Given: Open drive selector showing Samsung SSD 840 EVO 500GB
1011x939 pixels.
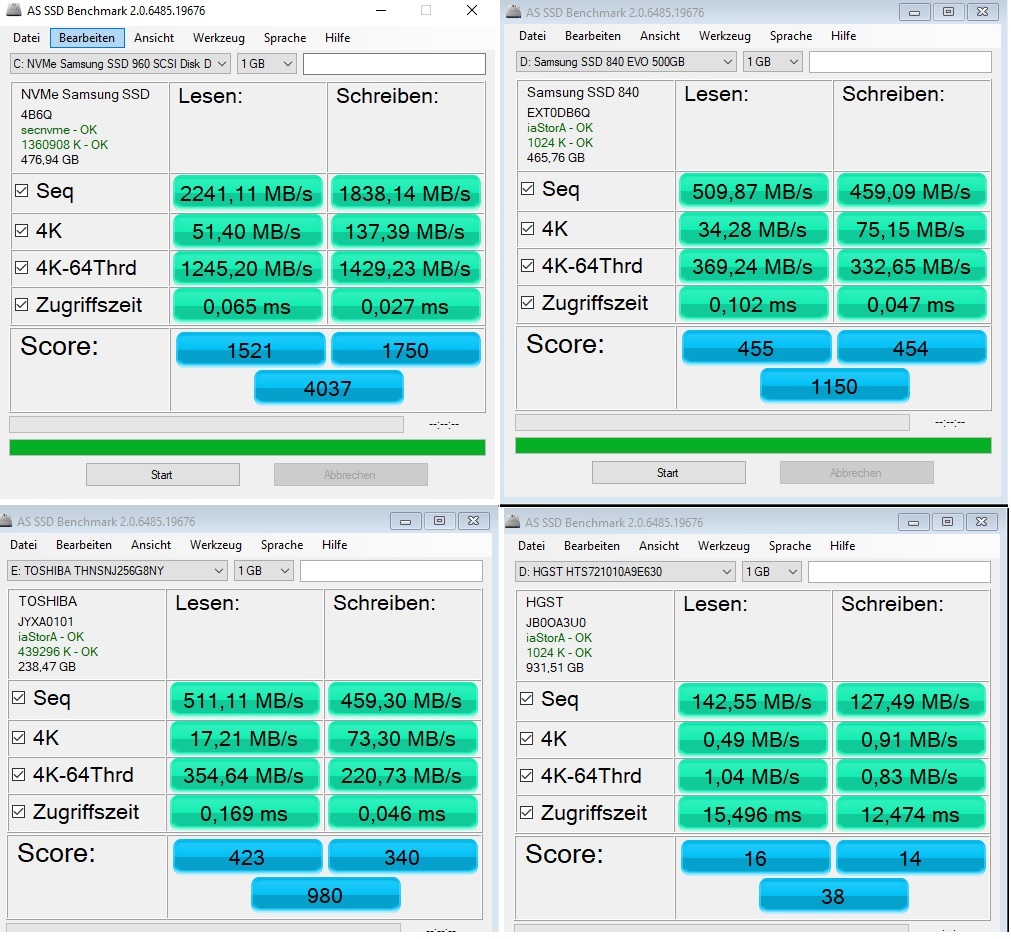Looking at the screenshot, I should (626, 62).
